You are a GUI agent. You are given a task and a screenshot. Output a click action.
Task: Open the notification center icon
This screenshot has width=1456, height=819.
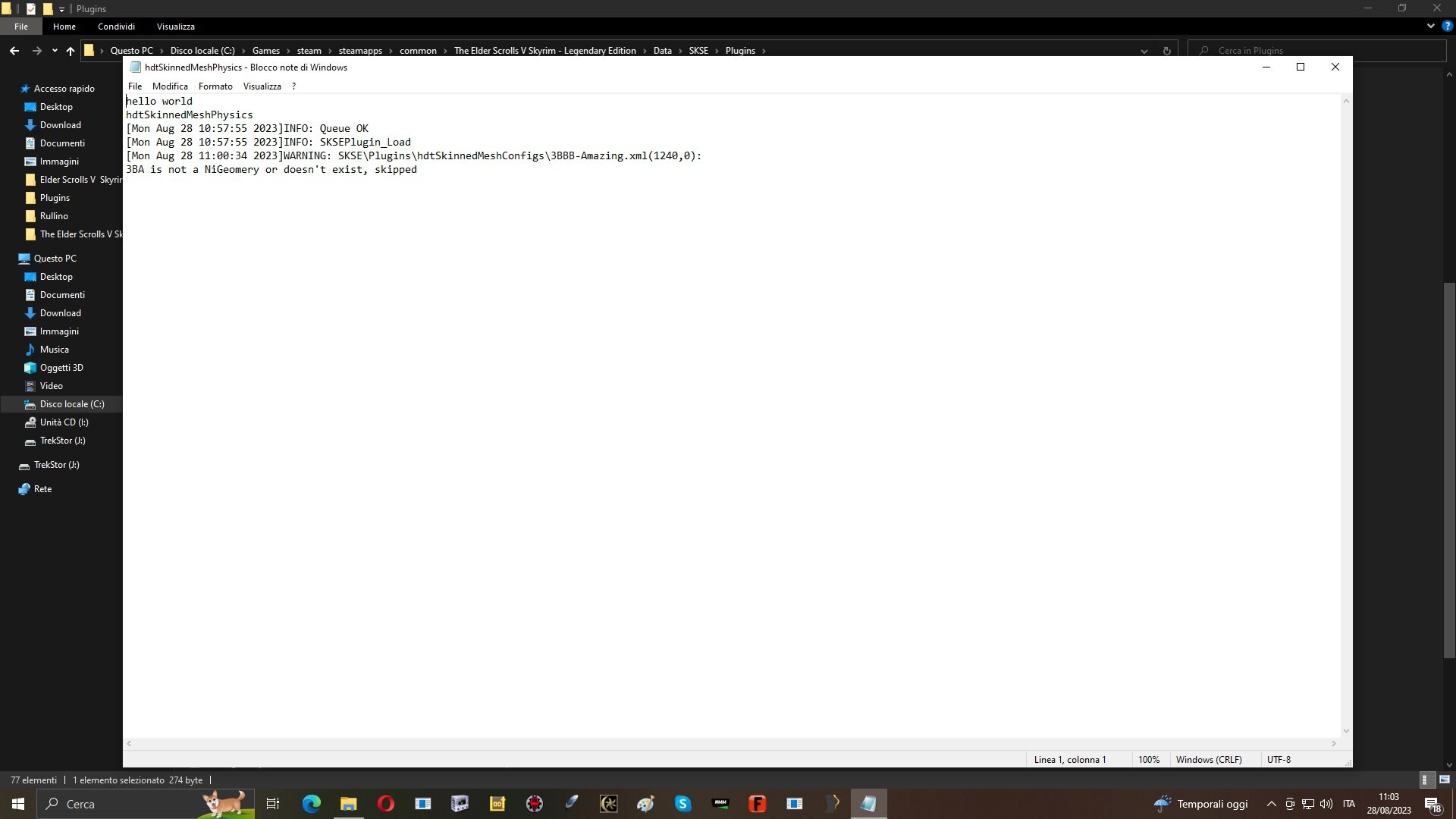(x=1432, y=805)
